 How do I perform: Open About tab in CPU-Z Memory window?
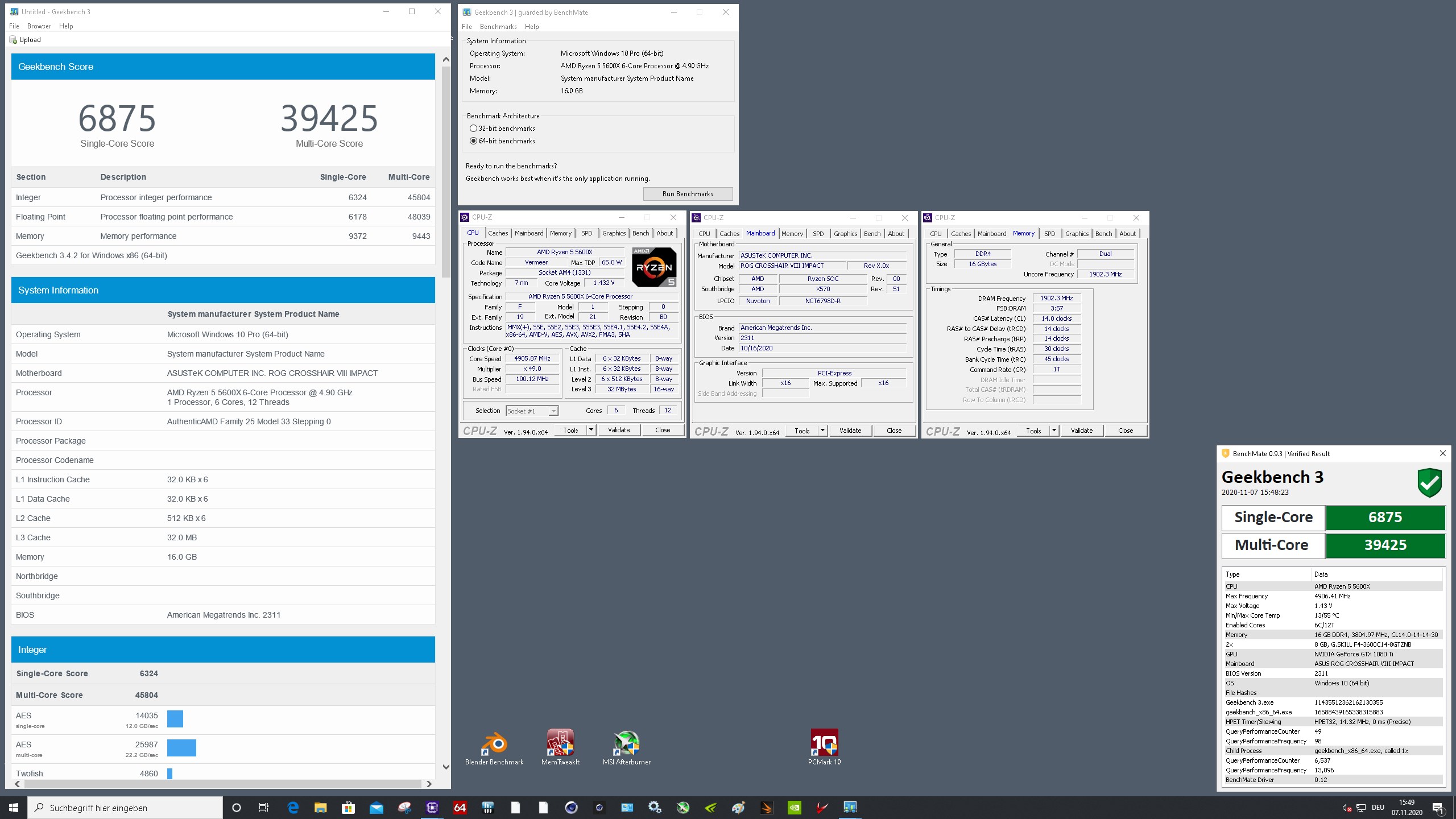1127,234
